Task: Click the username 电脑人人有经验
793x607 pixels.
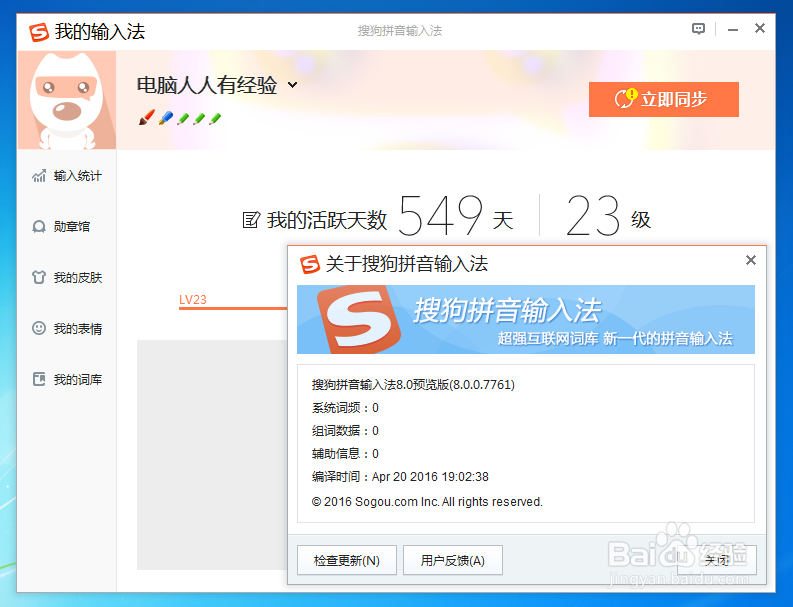Action: coord(207,85)
